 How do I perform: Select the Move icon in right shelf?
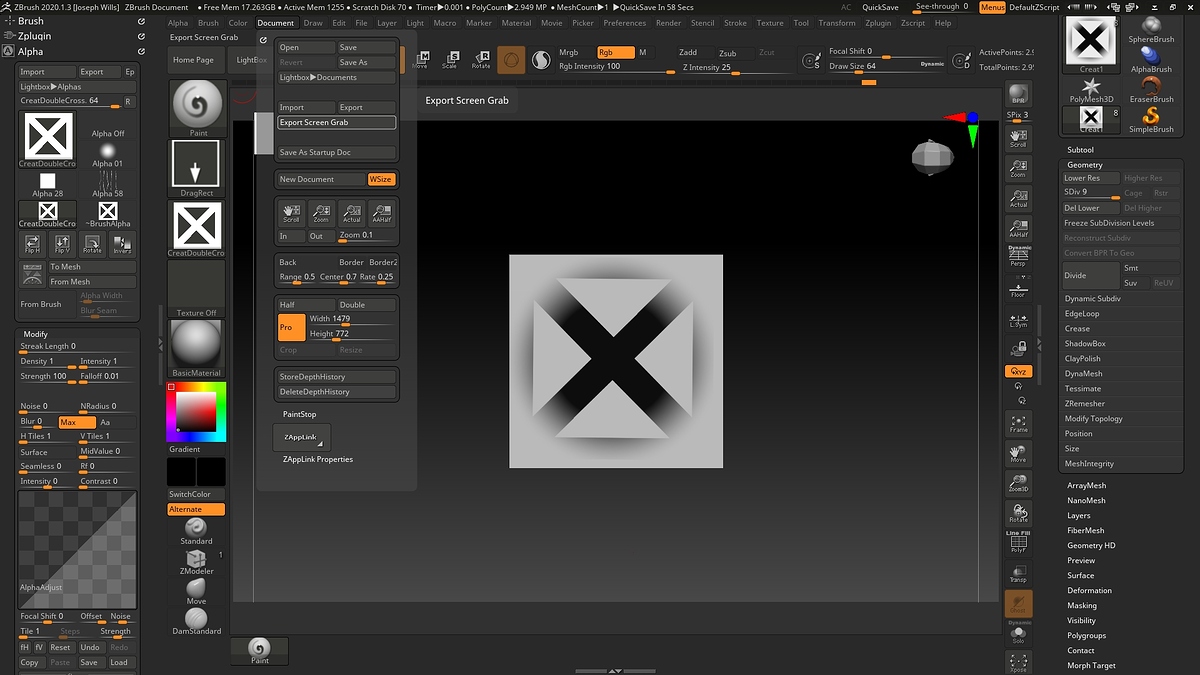pyautogui.click(x=1018, y=453)
